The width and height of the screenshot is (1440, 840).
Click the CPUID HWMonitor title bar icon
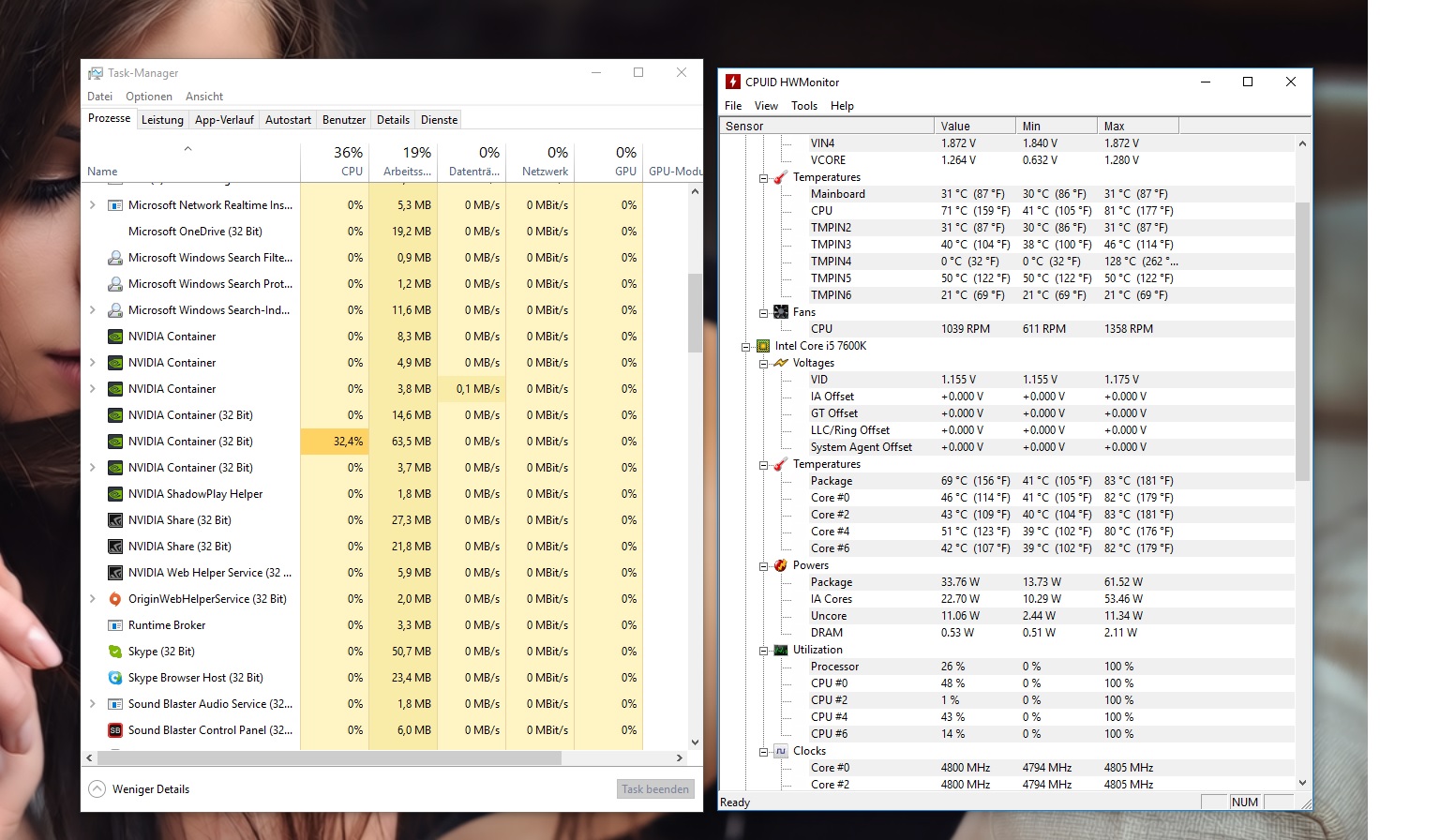tap(733, 82)
